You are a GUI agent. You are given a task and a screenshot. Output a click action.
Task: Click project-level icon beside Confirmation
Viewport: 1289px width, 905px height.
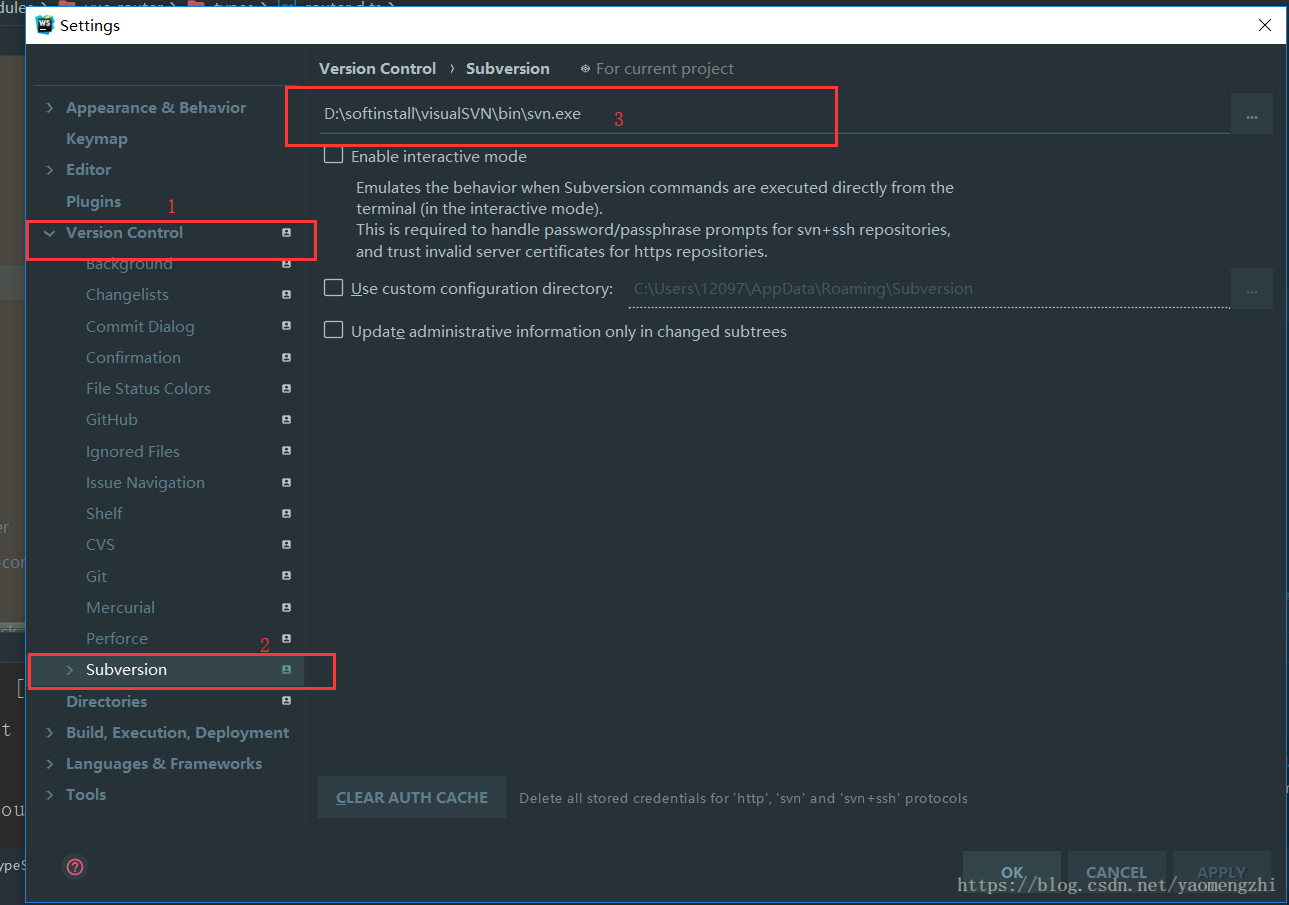tap(286, 357)
